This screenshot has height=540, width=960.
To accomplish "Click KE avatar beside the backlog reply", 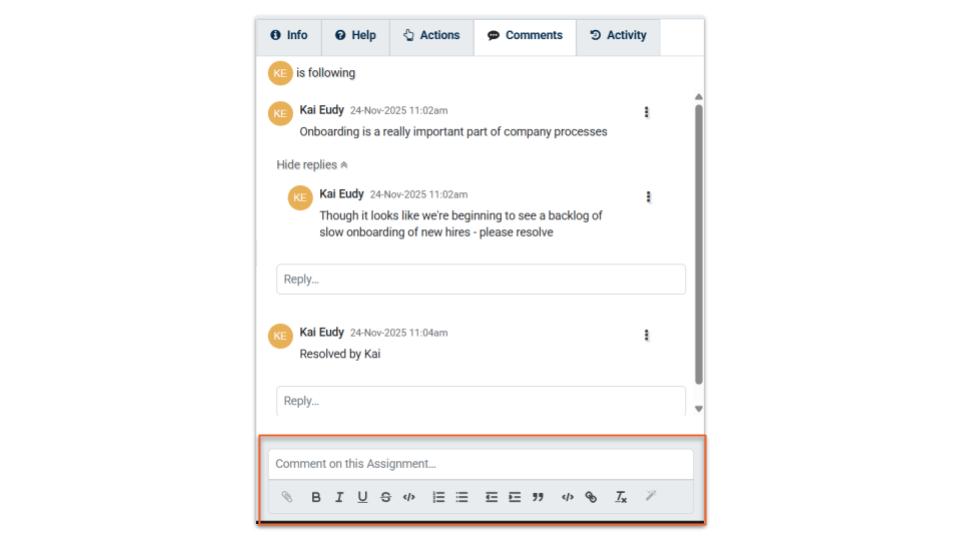I will click(300, 198).
